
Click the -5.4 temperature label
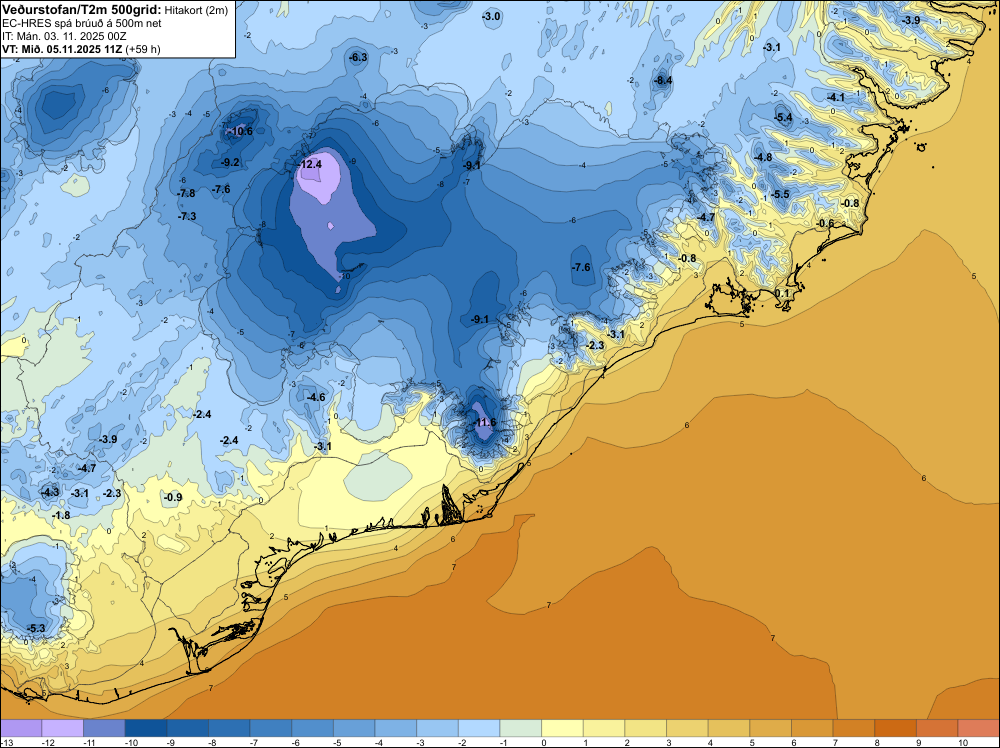click(783, 117)
